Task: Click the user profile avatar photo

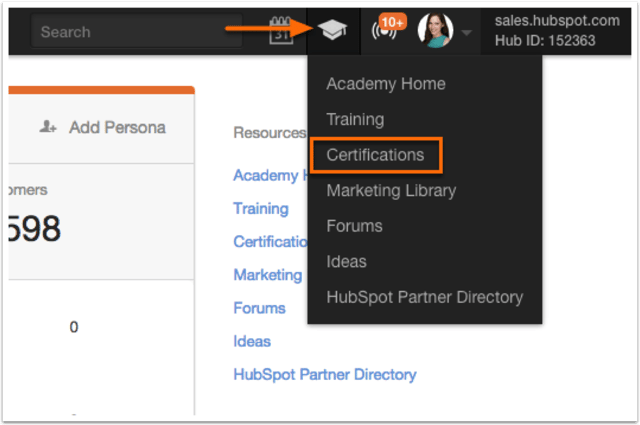Action: [x=435, y=31]
